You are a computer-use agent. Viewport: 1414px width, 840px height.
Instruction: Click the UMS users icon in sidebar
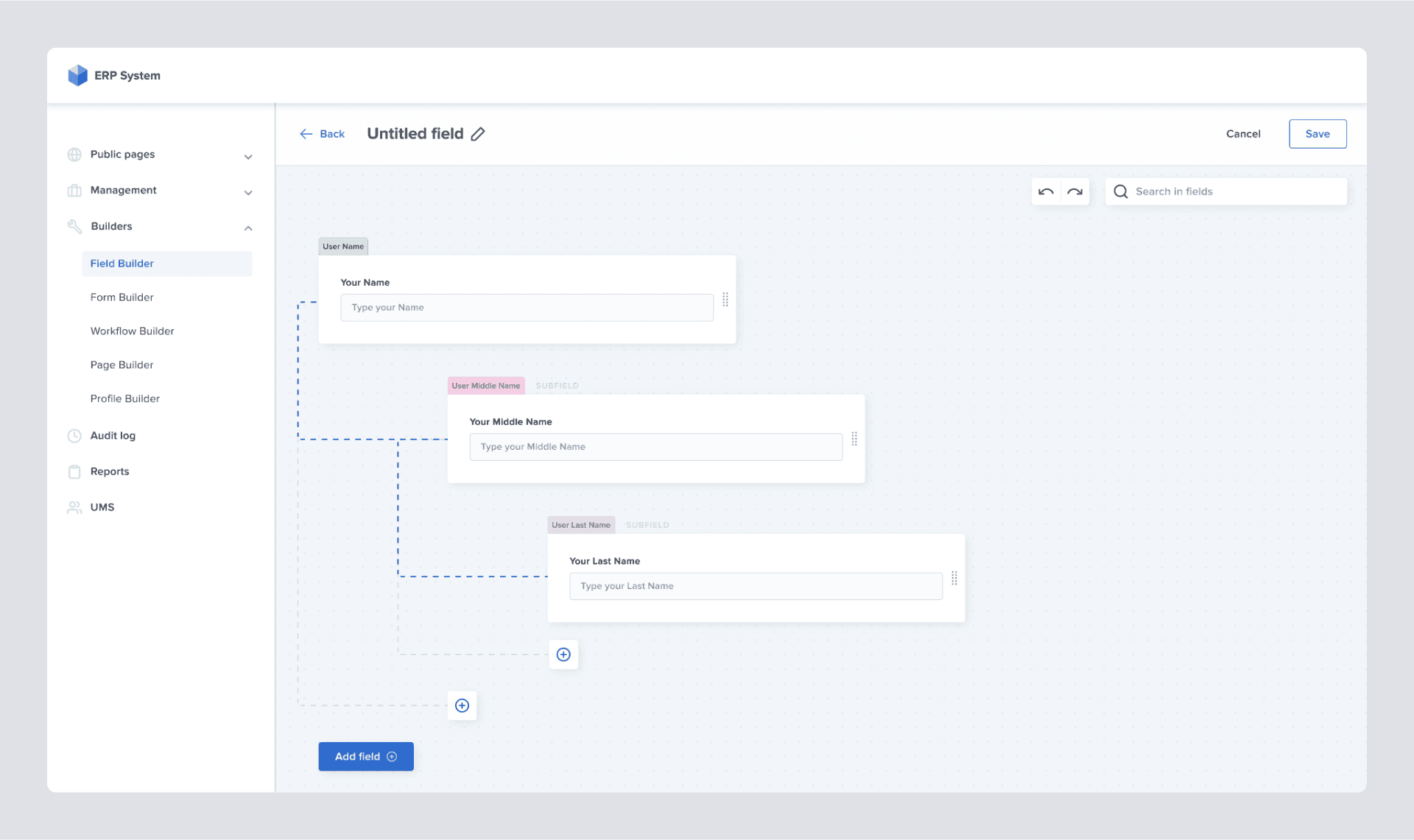pyautogui.click(x=74, y=507)
